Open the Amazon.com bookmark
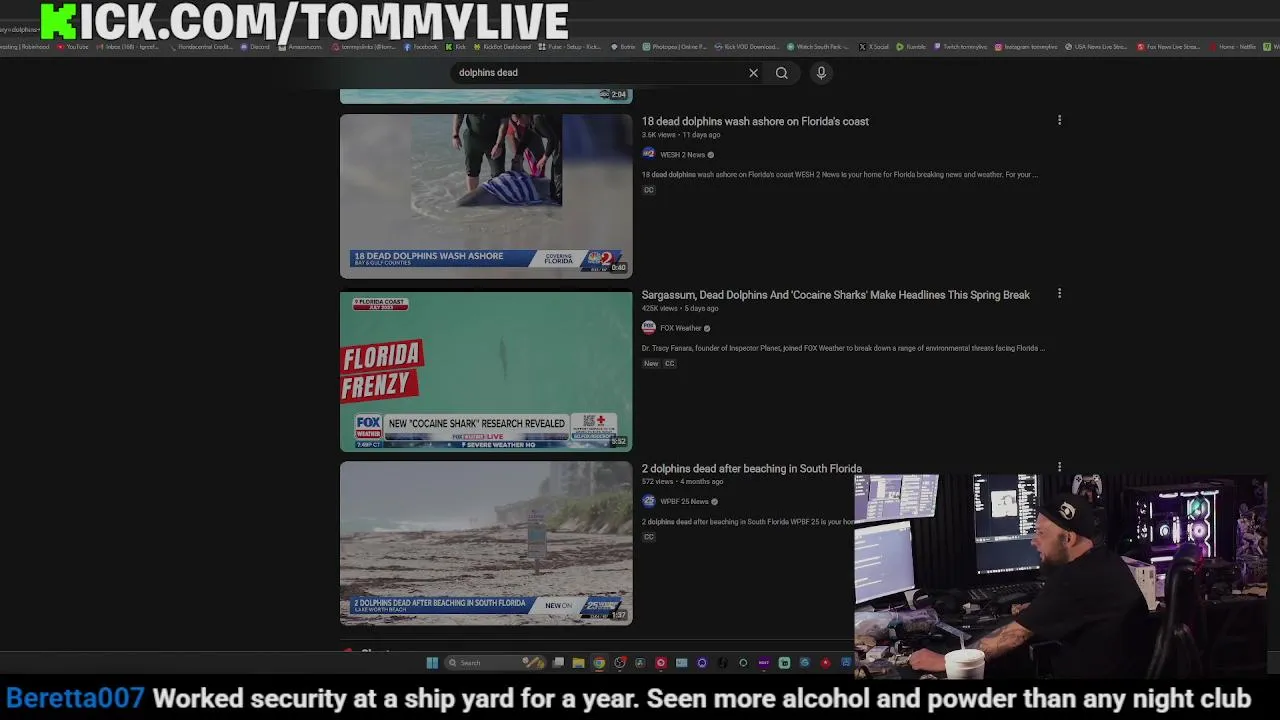 pyautogui.click(x=300, y=47)
